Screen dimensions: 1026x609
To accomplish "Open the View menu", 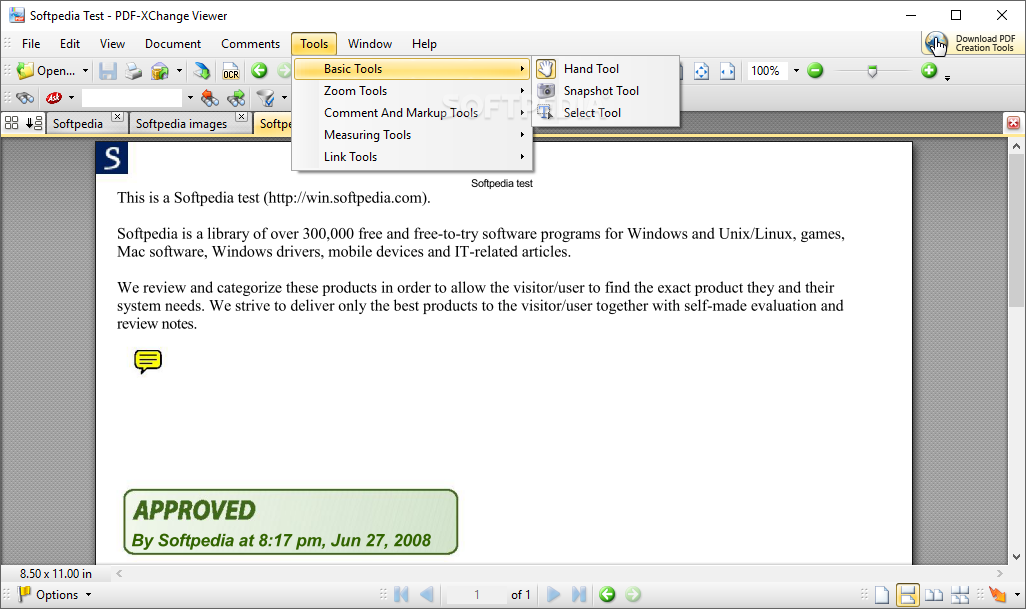I will (113, 44).
